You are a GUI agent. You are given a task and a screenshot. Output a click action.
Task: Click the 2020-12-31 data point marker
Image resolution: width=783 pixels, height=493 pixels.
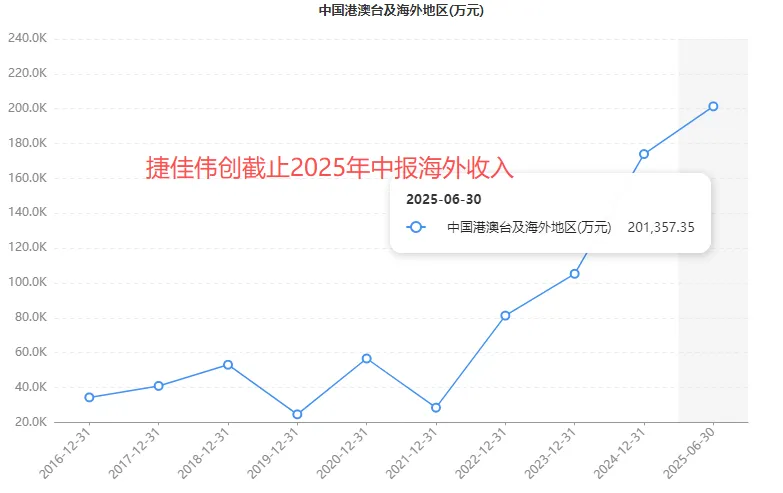[x=367, y=359]
